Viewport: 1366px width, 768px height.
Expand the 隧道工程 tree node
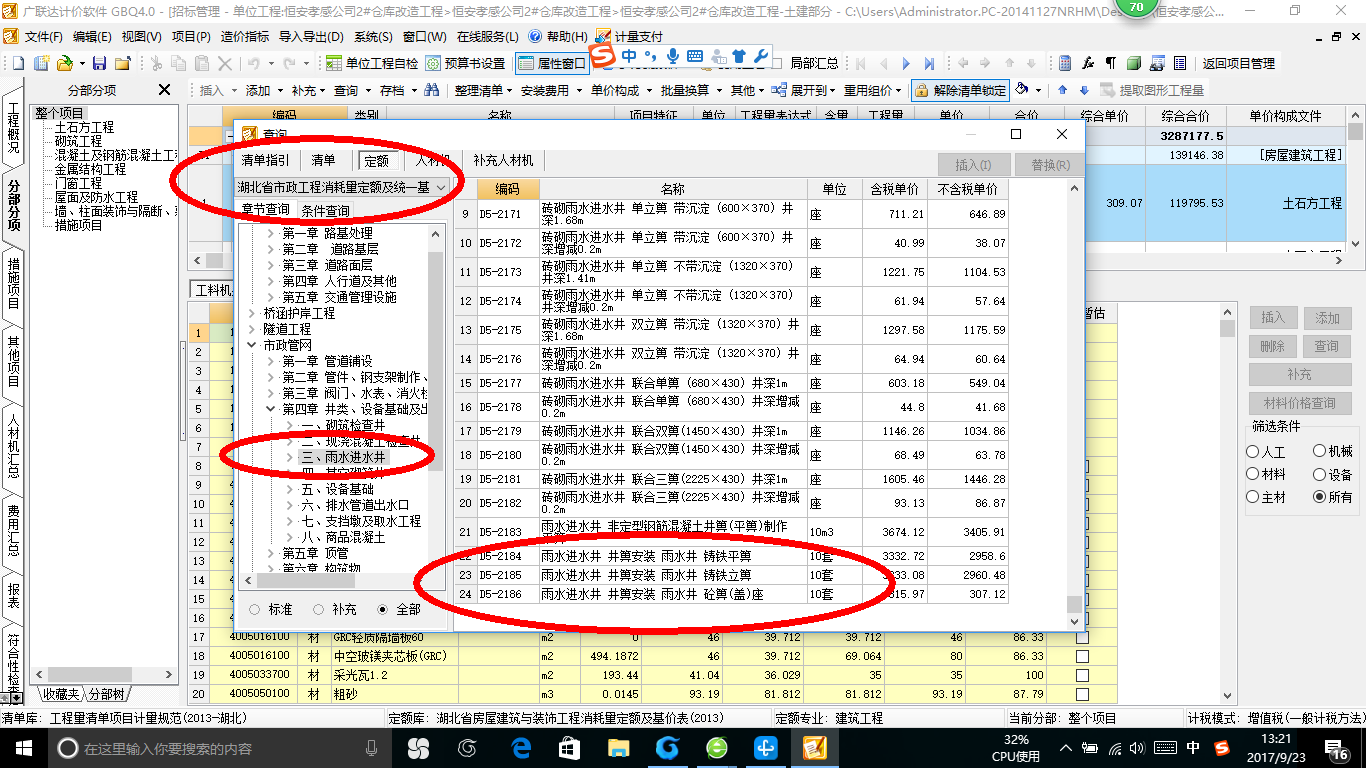click(251, 329)
